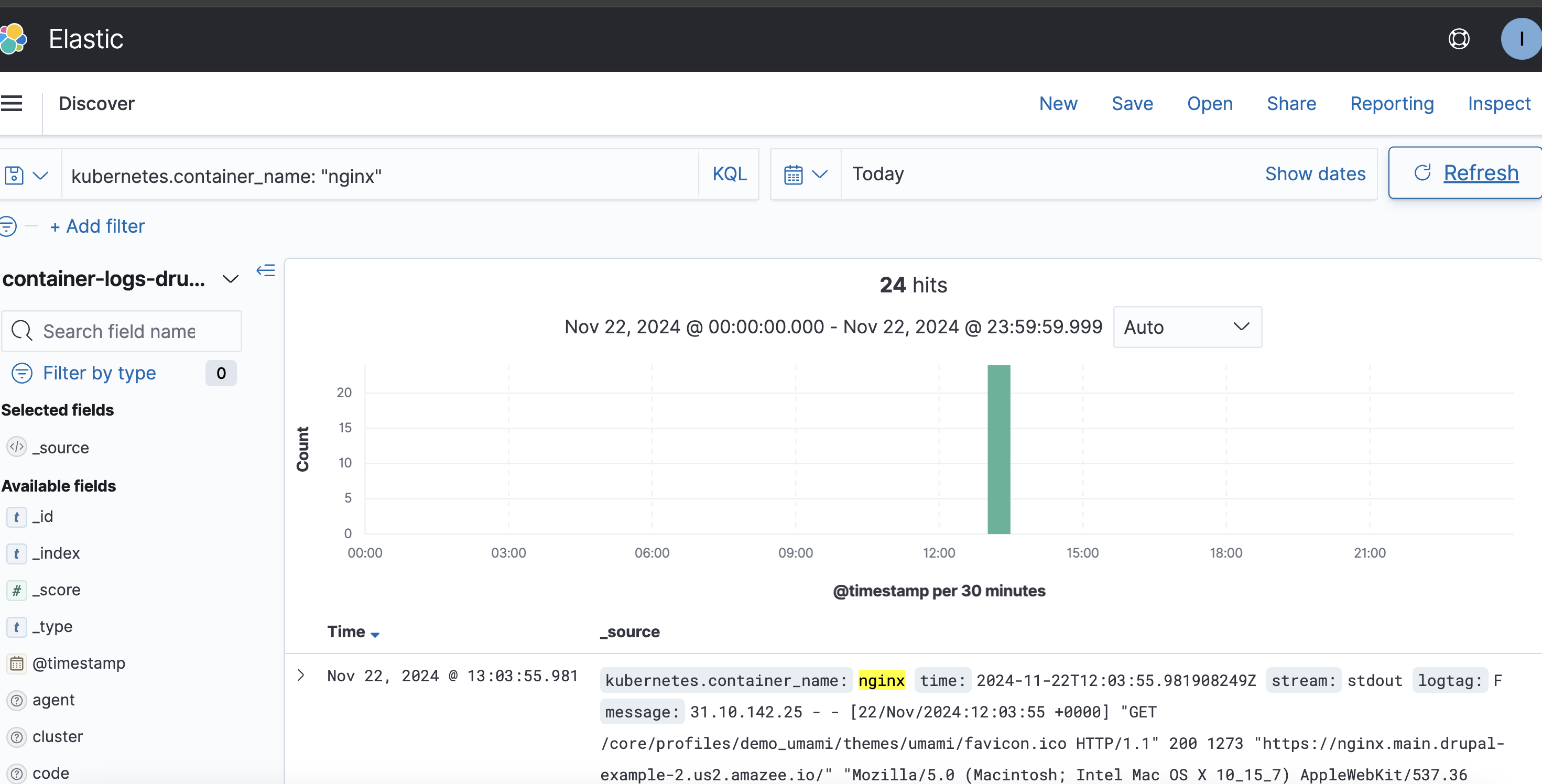Open the Reporting menu

[x=1392, y=103]
